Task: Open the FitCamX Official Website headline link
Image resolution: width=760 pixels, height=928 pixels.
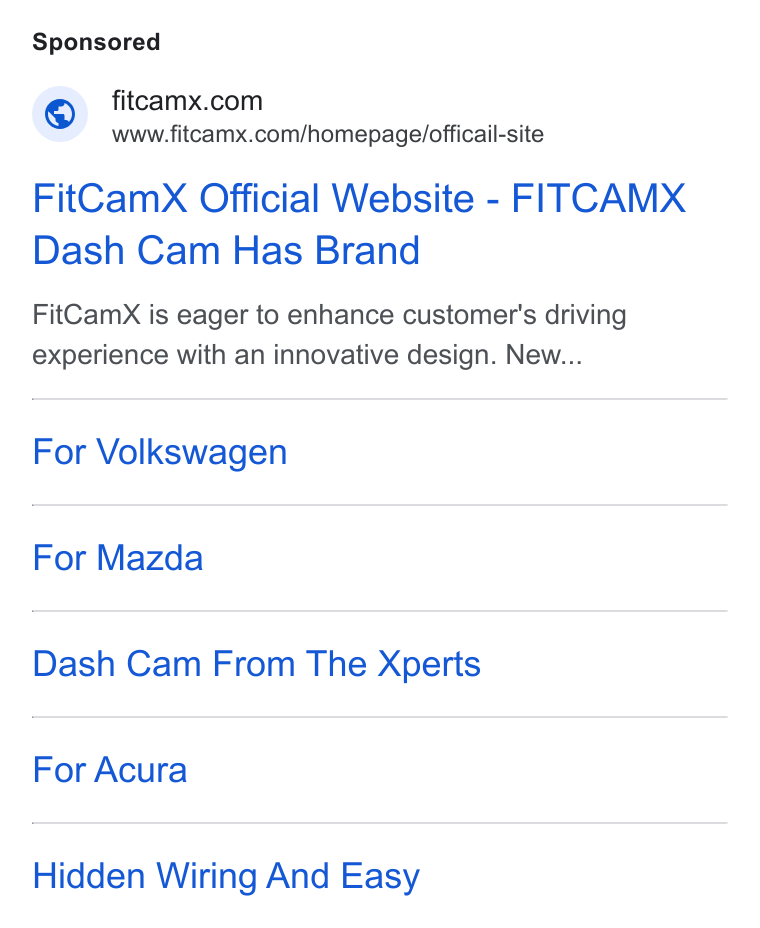Action: pyautogui.click(x=359, y=224)
